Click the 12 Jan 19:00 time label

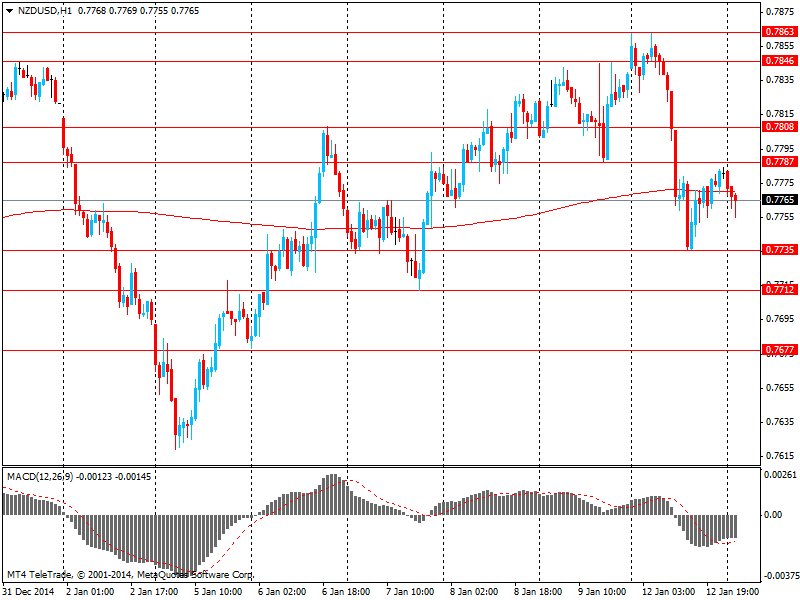tap(732, 592)
